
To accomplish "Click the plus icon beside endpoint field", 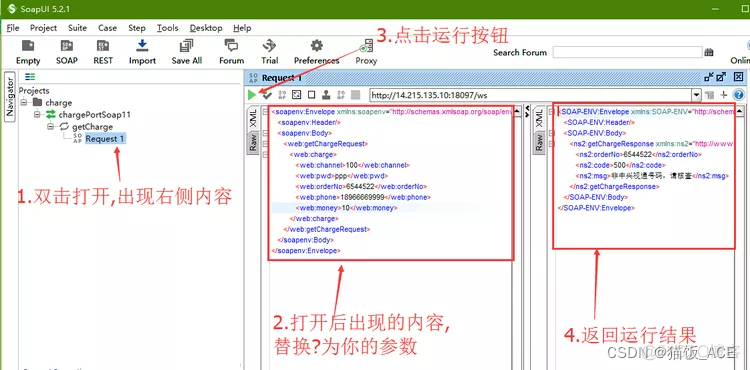I will 724,95.
